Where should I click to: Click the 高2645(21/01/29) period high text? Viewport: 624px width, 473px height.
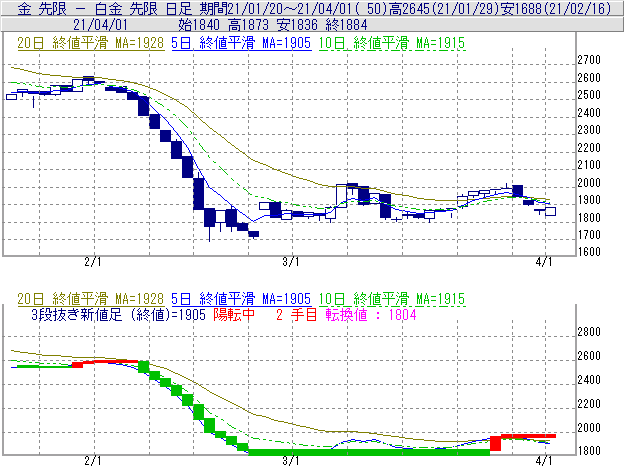[444, 8]
